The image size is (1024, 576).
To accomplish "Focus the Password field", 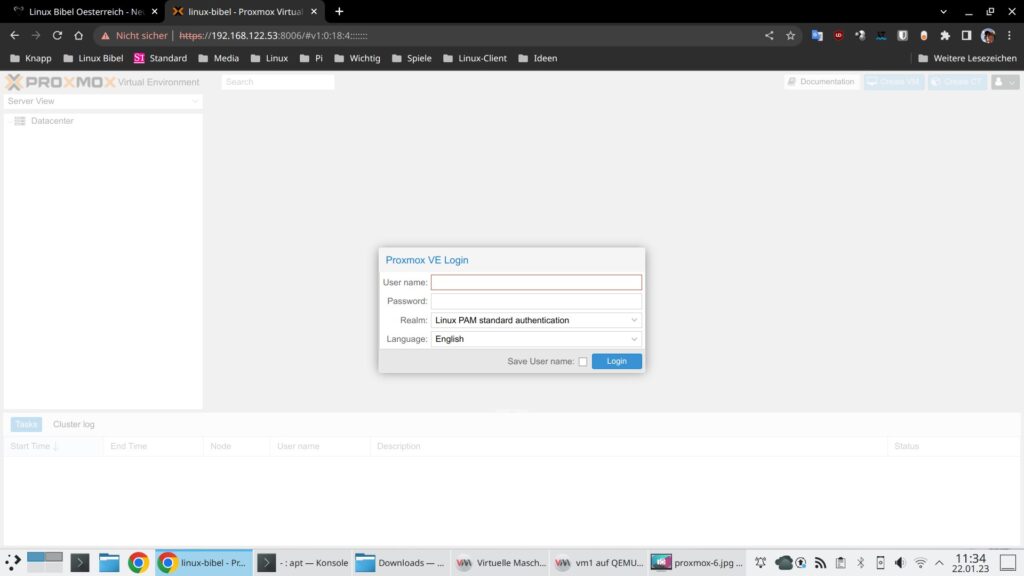I will [x=536, y=301].
